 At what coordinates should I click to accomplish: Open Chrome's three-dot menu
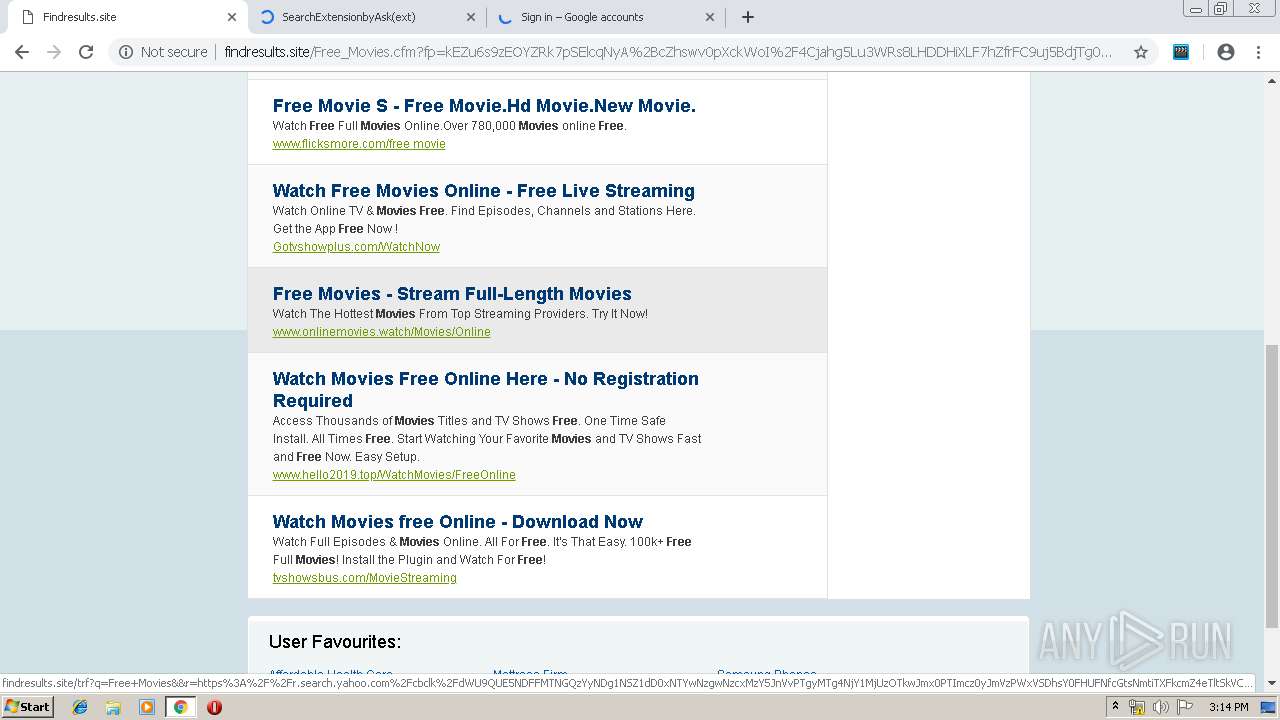point(1258,52)
